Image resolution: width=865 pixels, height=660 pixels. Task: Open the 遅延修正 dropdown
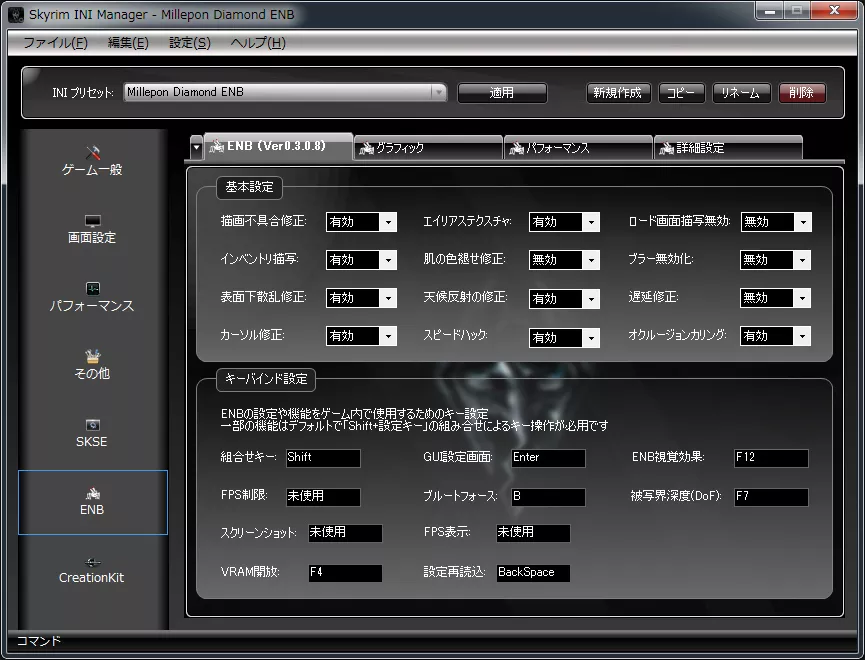[x=775, y=298]
